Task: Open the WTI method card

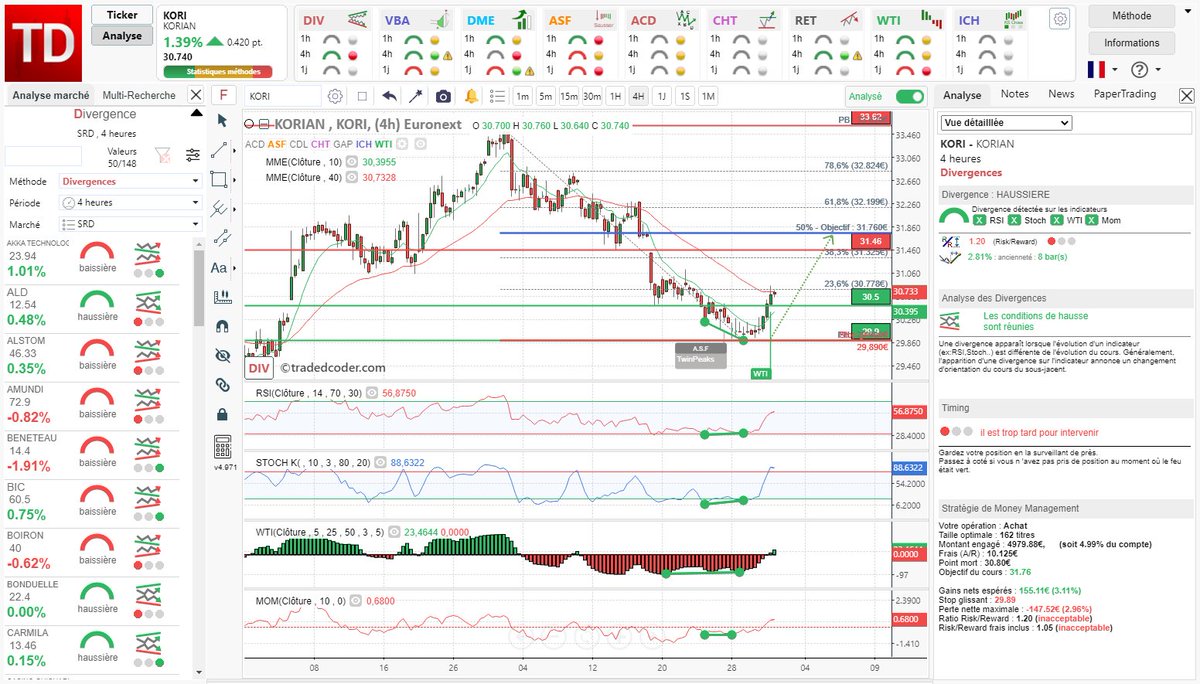Action: pyautogui.click(x=908, y=45)
